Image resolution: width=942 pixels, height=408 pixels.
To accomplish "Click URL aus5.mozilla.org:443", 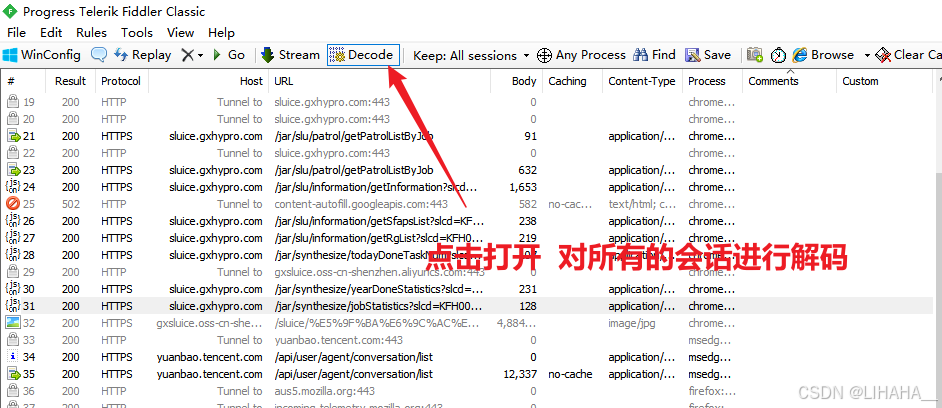I will click(324, 391).
